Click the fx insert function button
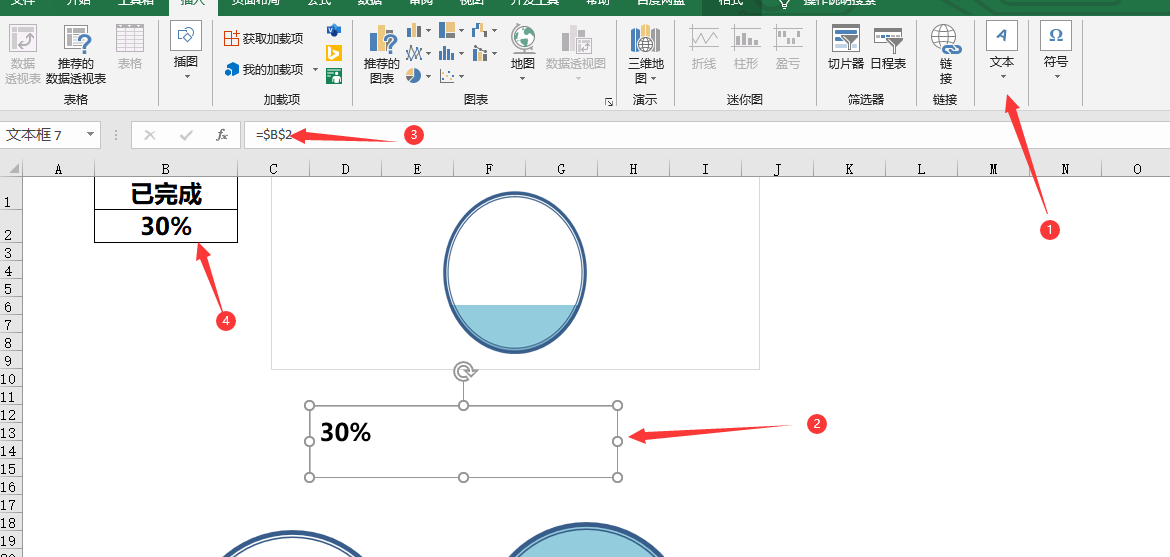 point(222,135)
